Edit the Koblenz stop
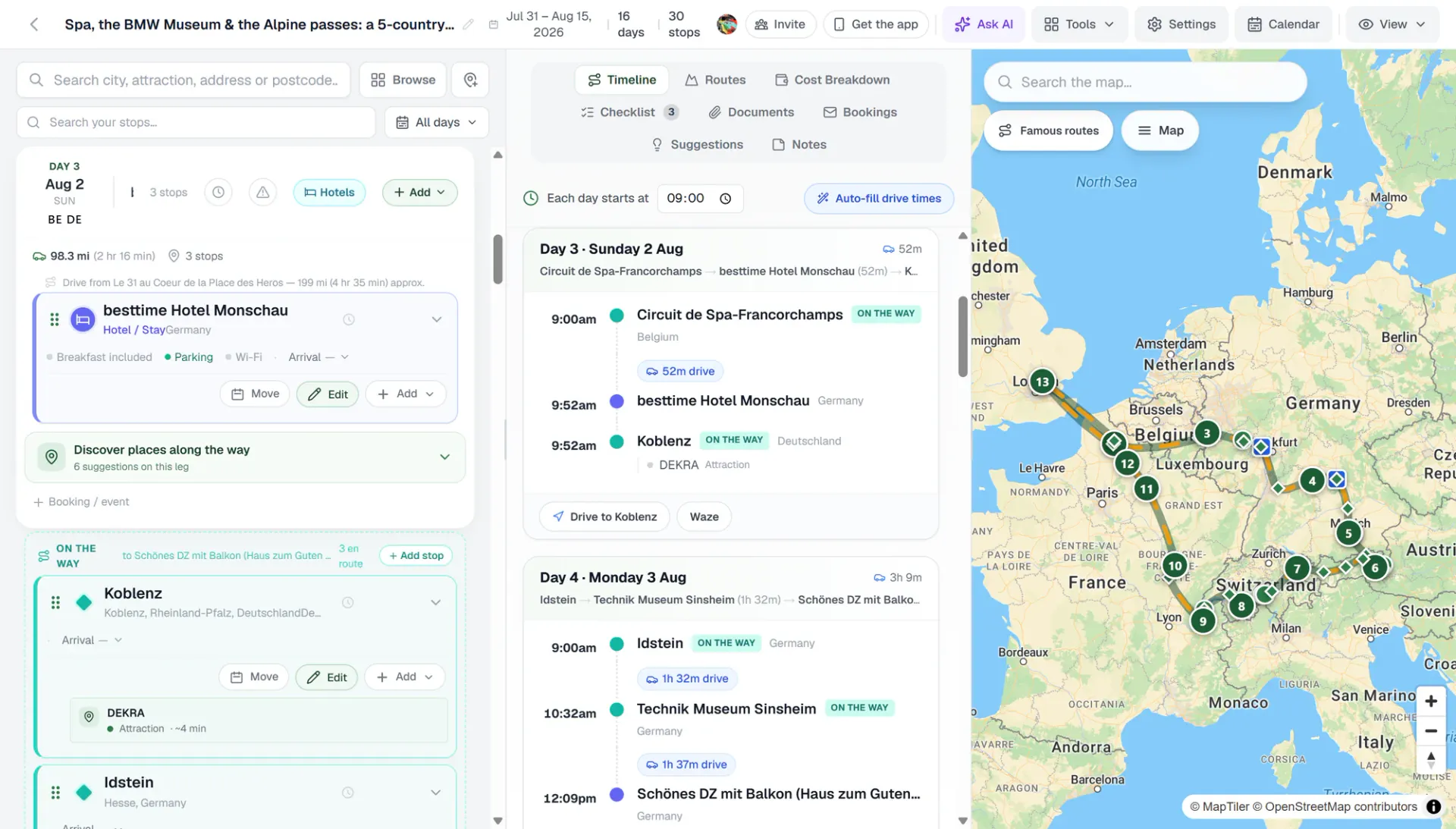The height and width of the screenshot is (829, 1456). pyautogui.click(x=327, y=677)
